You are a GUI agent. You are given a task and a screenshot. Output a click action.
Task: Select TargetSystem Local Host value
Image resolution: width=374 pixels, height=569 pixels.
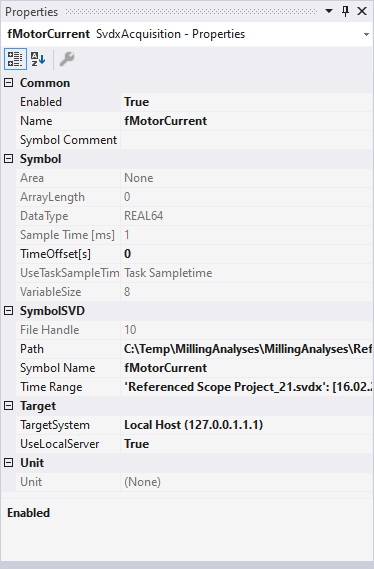pos(247,425)
